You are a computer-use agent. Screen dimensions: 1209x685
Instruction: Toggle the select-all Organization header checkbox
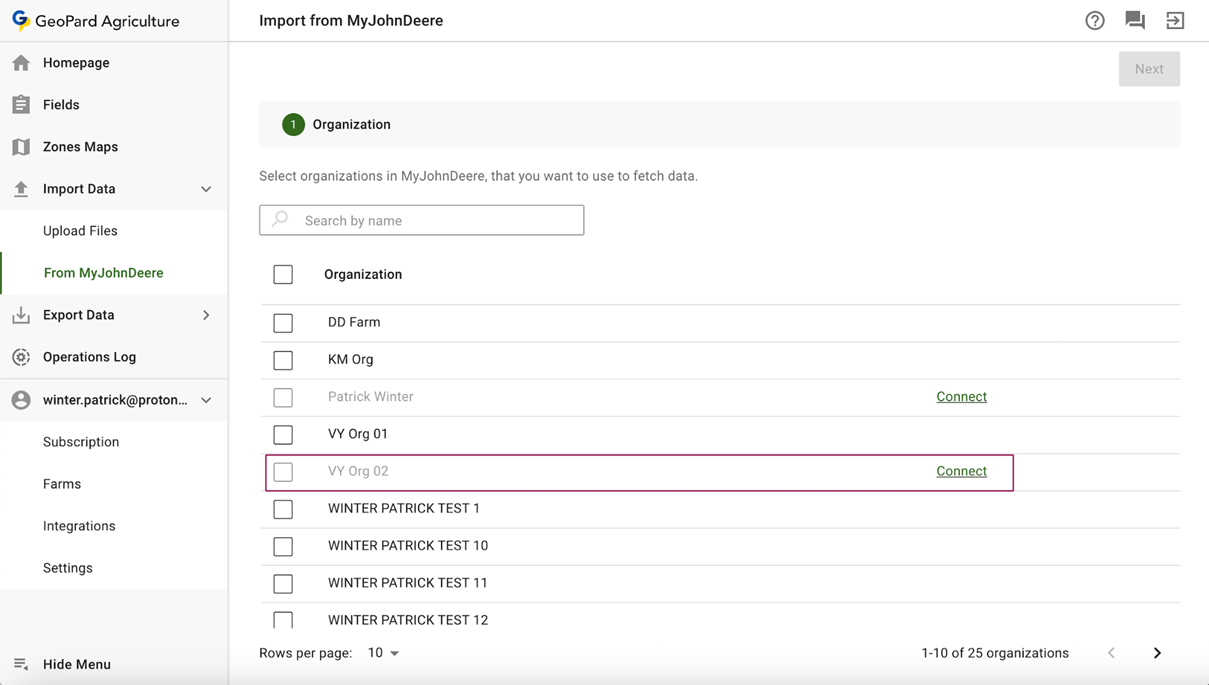(x=283, y=275)
